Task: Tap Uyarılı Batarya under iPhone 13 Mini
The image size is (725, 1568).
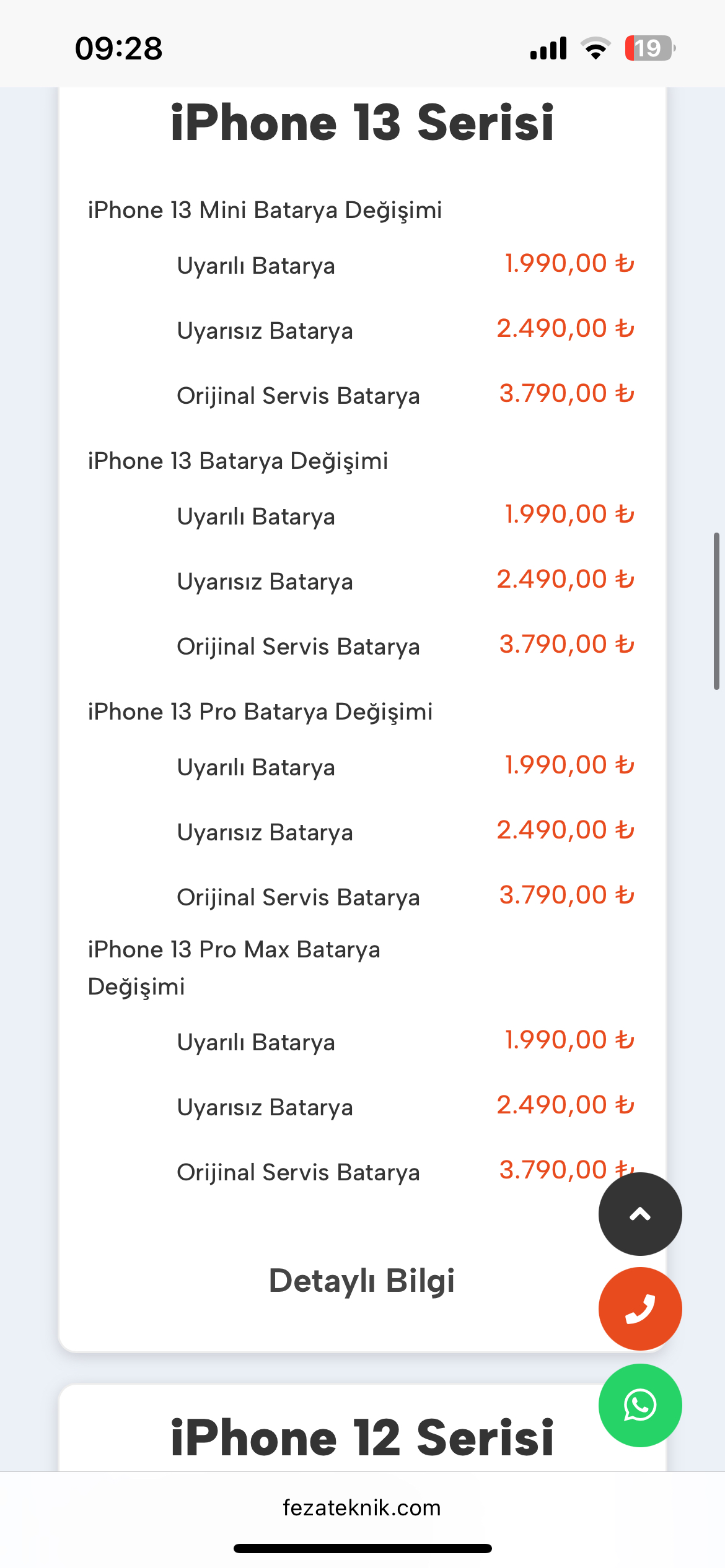Action: (x=256, y=266)
